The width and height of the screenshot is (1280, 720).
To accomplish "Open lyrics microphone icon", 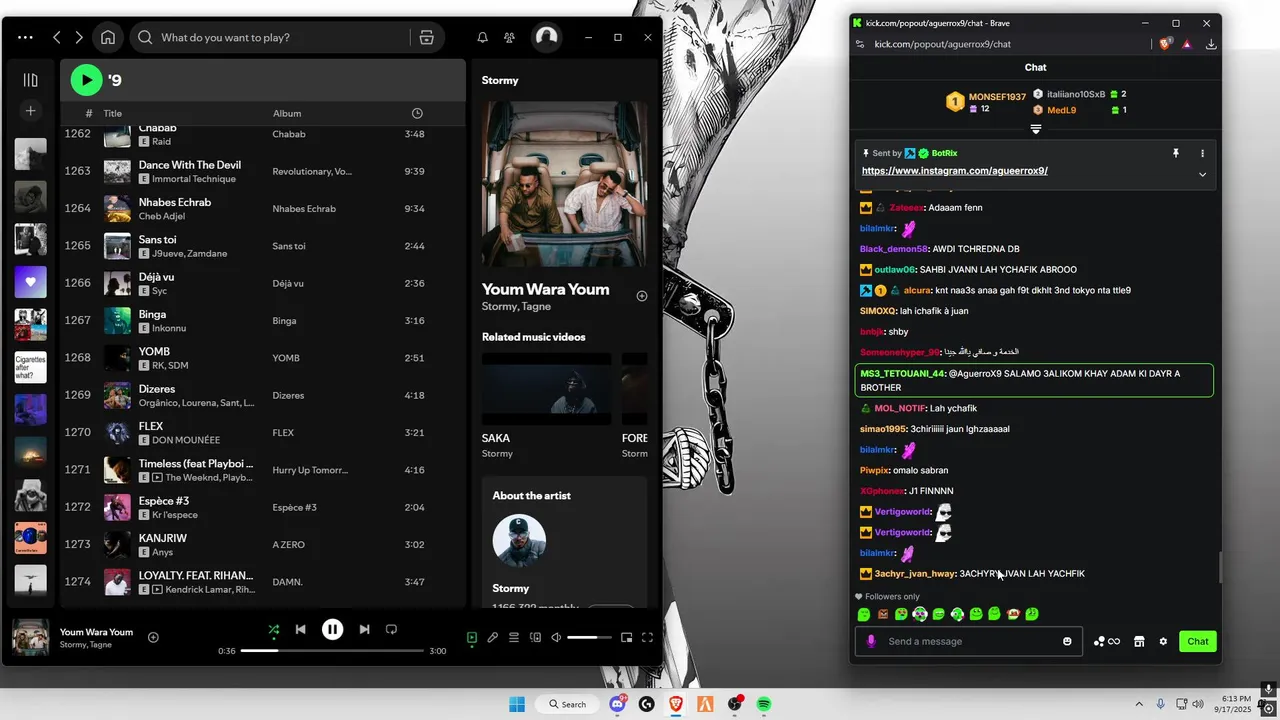I will point(493,637).
